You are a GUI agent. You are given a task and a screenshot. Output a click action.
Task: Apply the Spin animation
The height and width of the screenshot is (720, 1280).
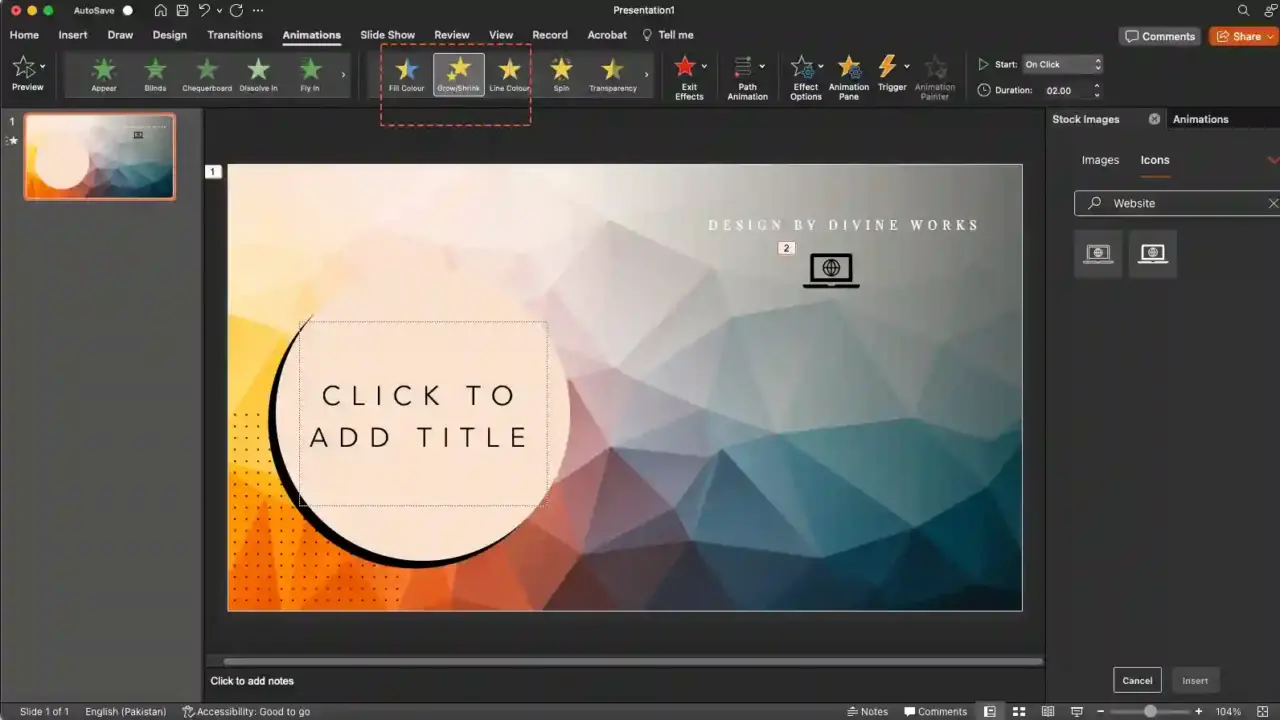pyautogui.click(x=561, y=70)
